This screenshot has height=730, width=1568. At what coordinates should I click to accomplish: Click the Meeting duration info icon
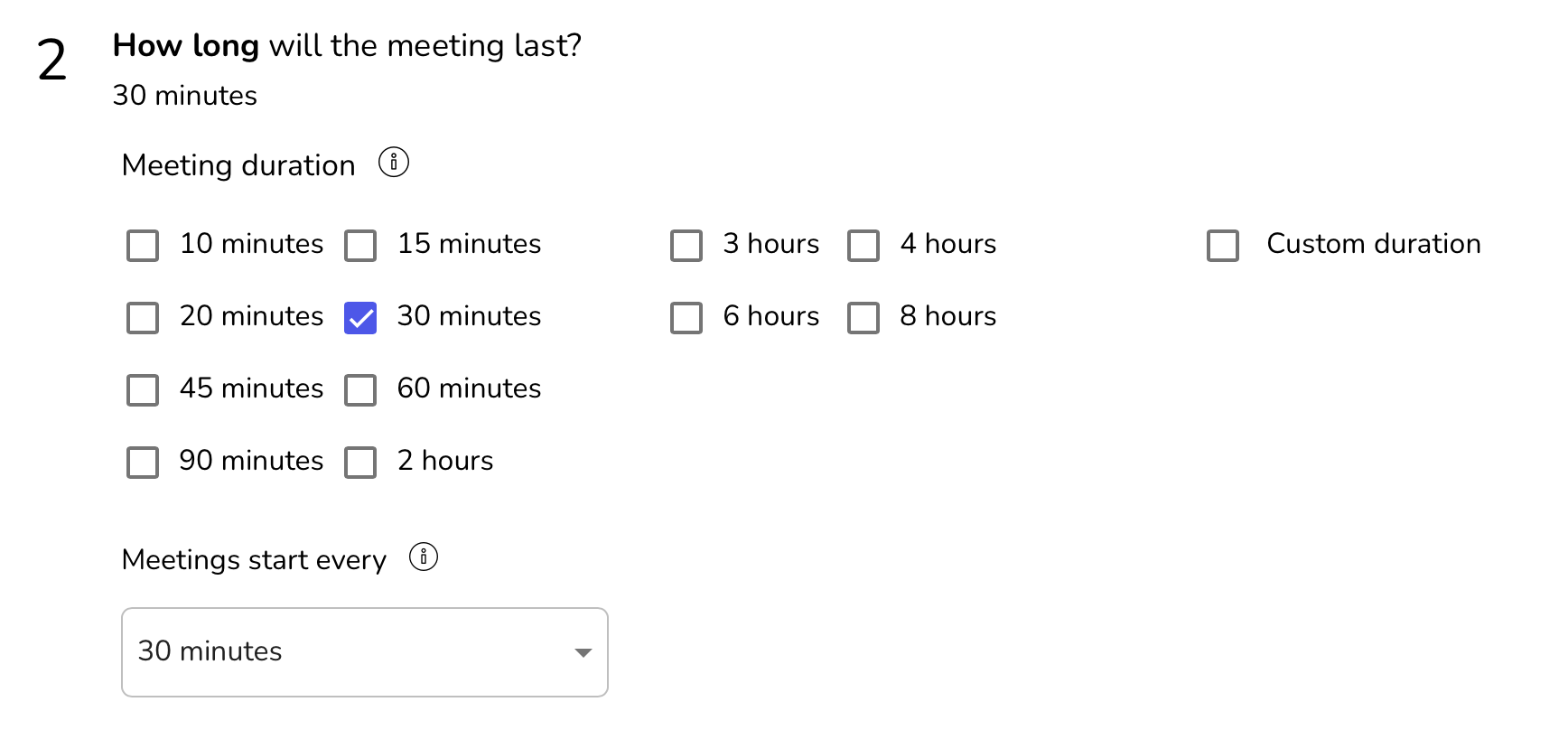click(393, 163)
